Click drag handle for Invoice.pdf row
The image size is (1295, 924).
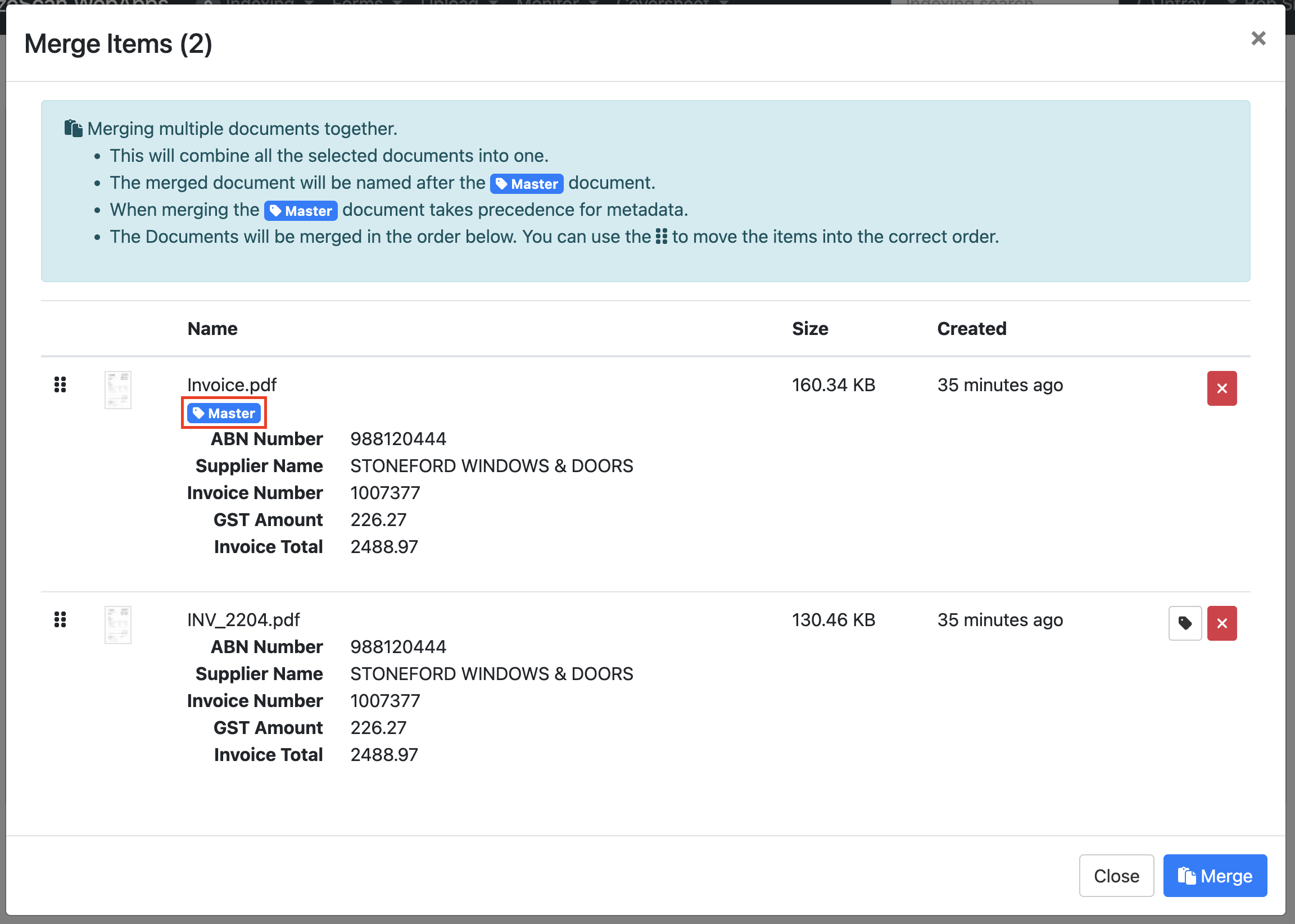pyautogui.click(x=60, y=385)
